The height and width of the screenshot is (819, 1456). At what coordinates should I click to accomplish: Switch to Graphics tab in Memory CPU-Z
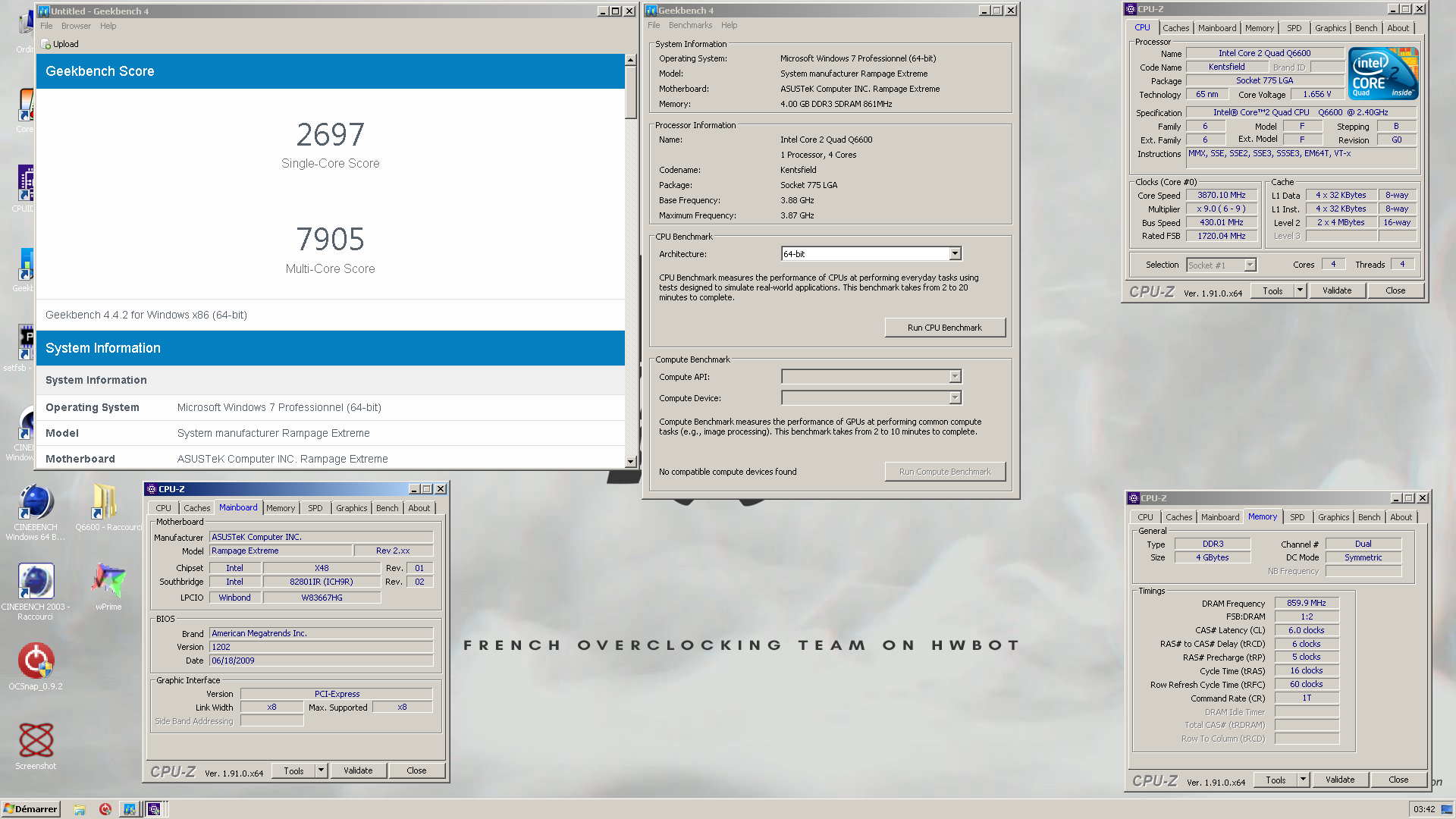click(x=1333, y=517)
